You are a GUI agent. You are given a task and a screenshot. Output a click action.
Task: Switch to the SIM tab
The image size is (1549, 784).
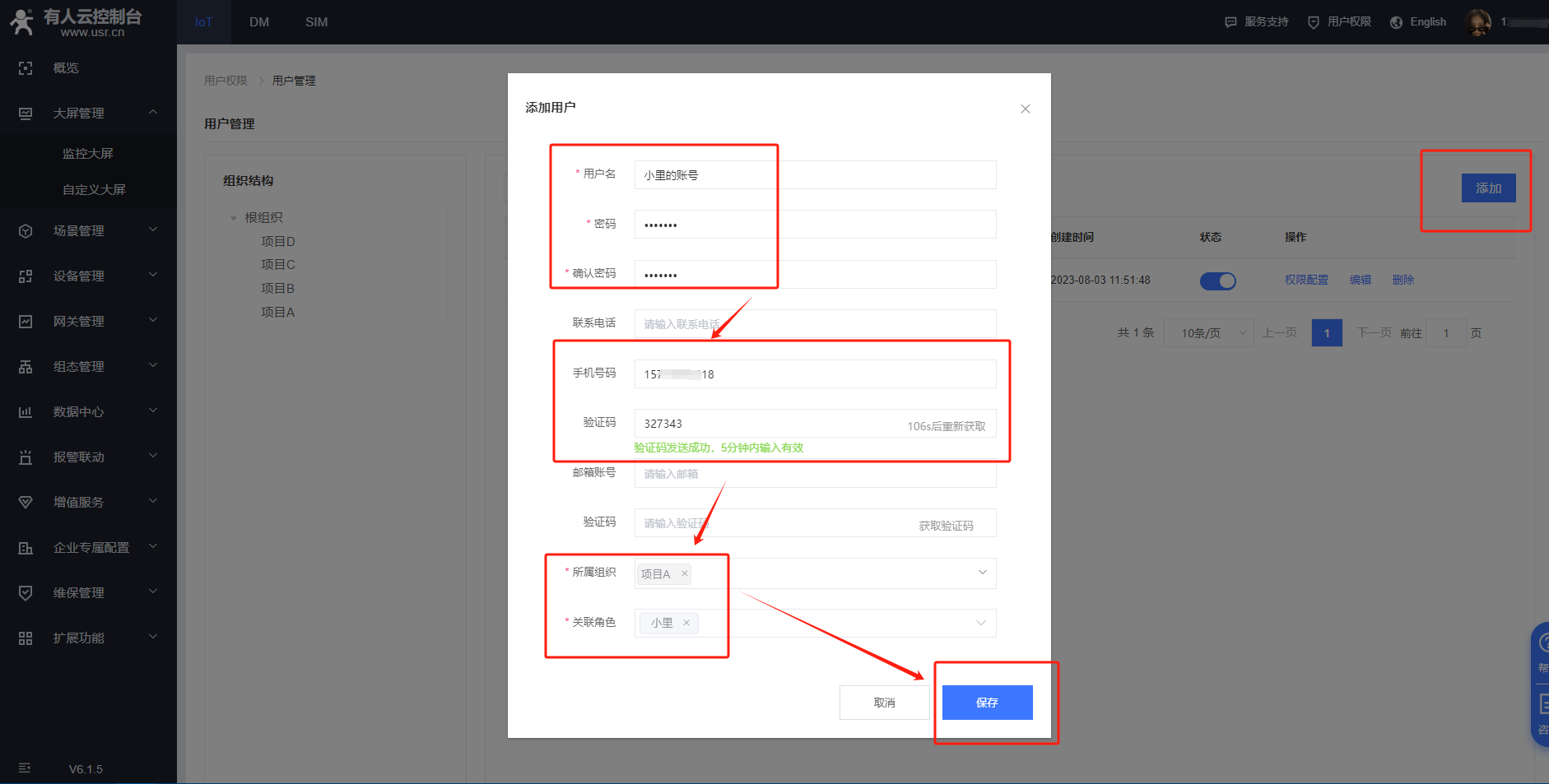(x=316, y=22)
